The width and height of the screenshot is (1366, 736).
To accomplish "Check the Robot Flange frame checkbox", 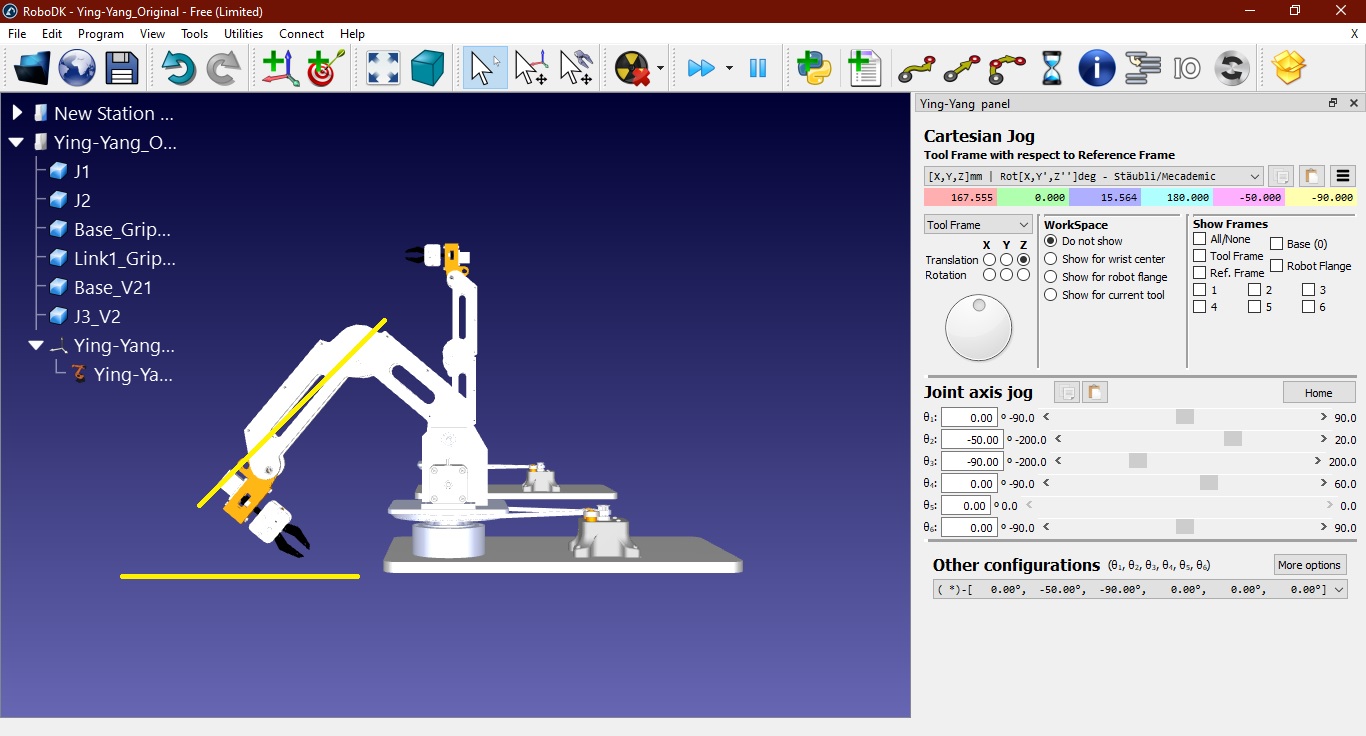I will (x=1277, y=266).
